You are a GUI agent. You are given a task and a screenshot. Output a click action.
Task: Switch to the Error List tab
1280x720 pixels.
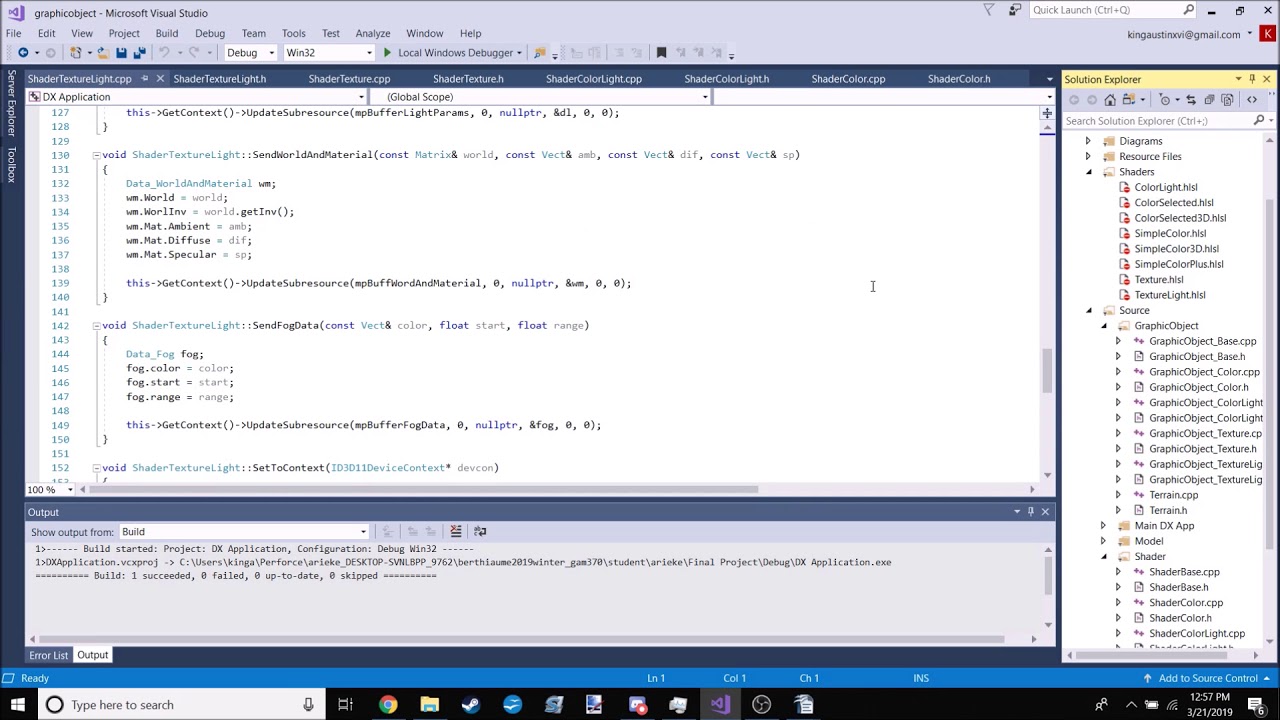coord(48,655)
